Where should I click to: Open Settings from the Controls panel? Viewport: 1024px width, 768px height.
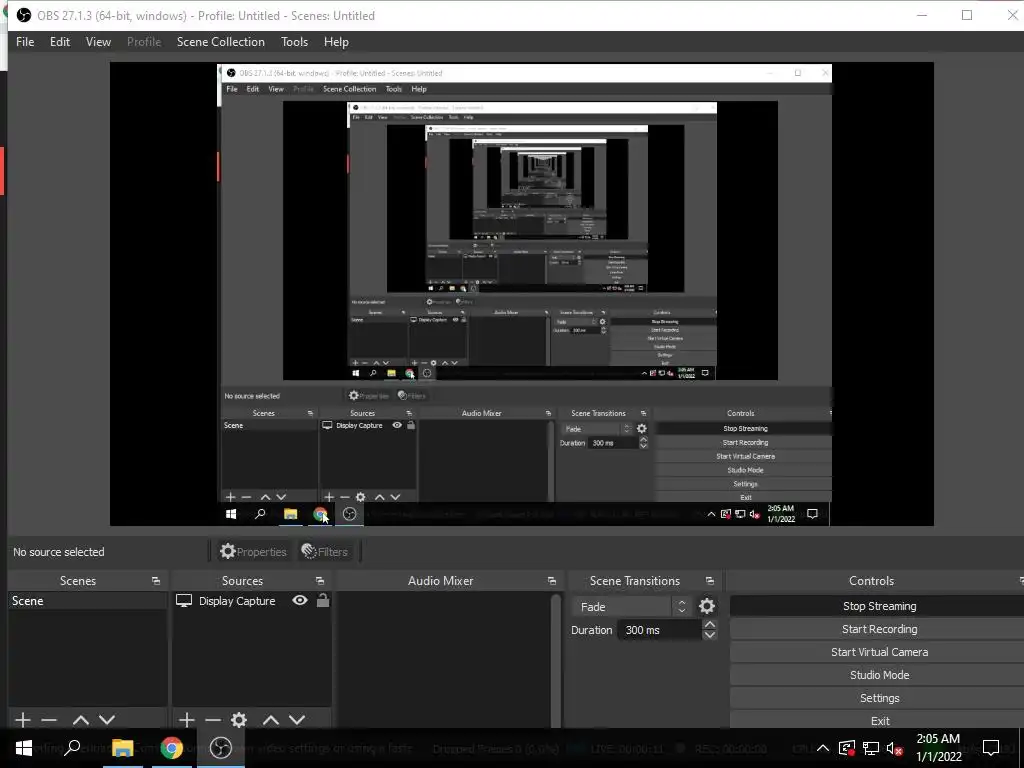click(x=879, y=698)
